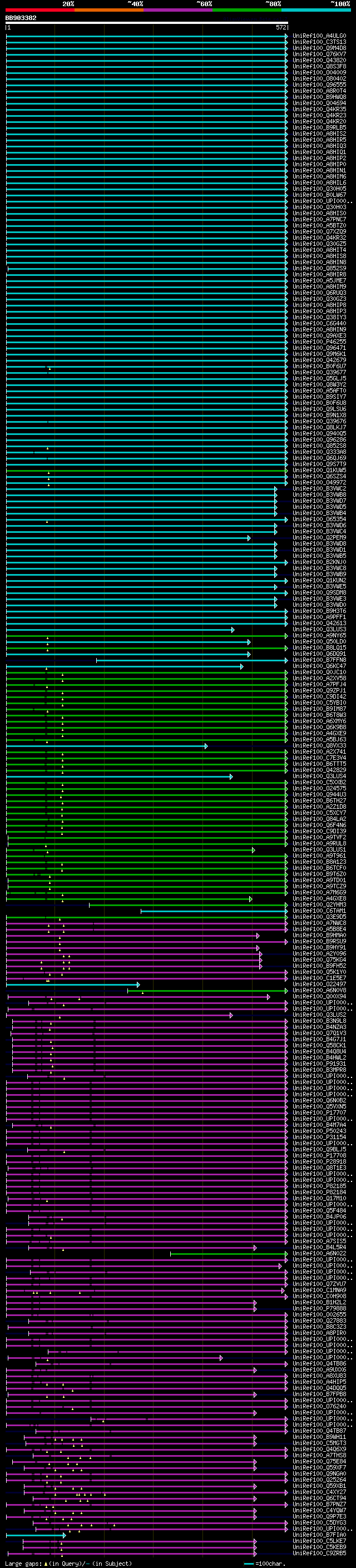Viewport: 356px width, 1568px height.
Task: Select the UniRef100_A7PNC7 label
Action: coord(319,219)
